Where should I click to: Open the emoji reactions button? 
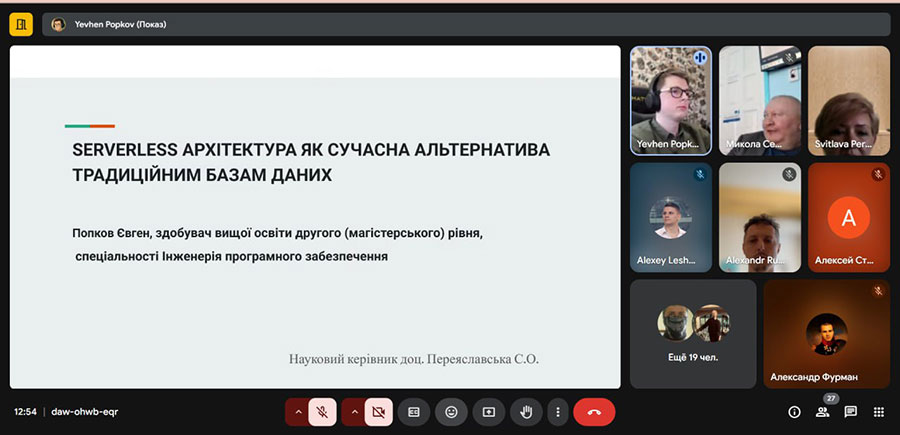tap(451, 412)
